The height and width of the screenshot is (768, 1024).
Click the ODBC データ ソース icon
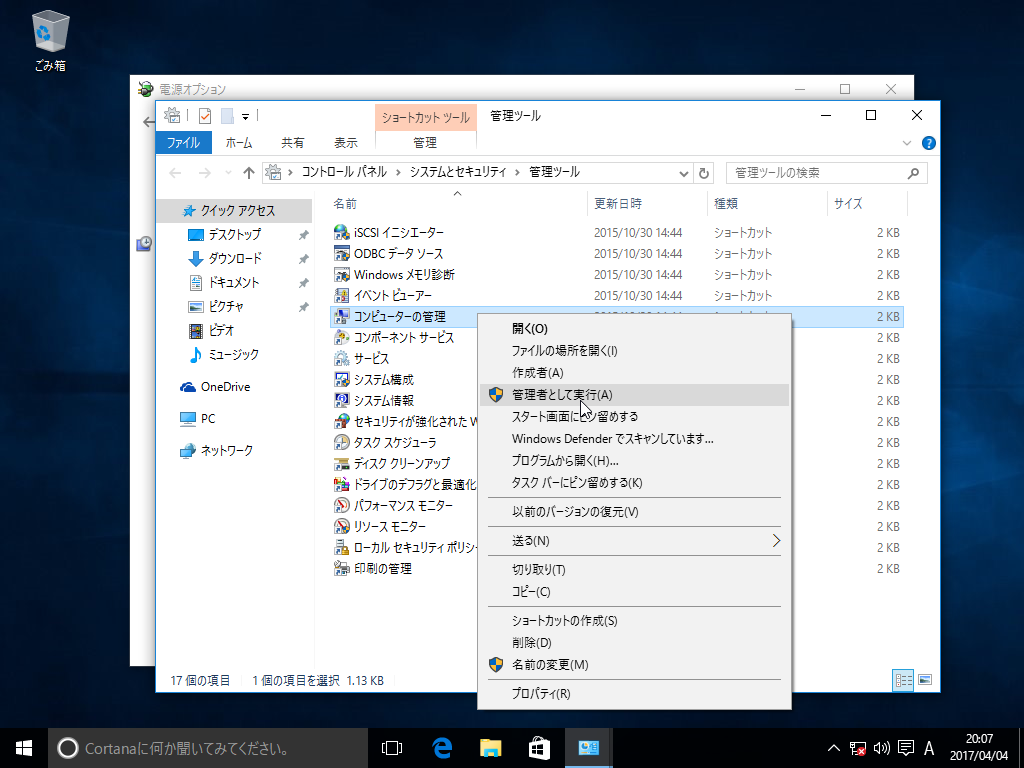[341, 253]
